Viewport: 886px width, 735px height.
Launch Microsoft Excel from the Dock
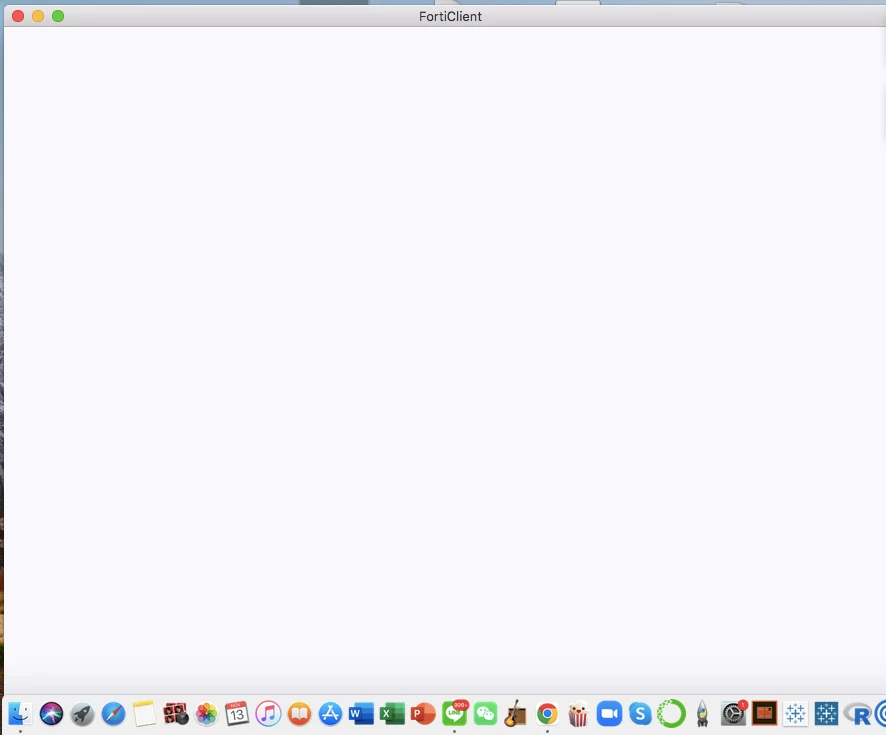tap(392, 714)
